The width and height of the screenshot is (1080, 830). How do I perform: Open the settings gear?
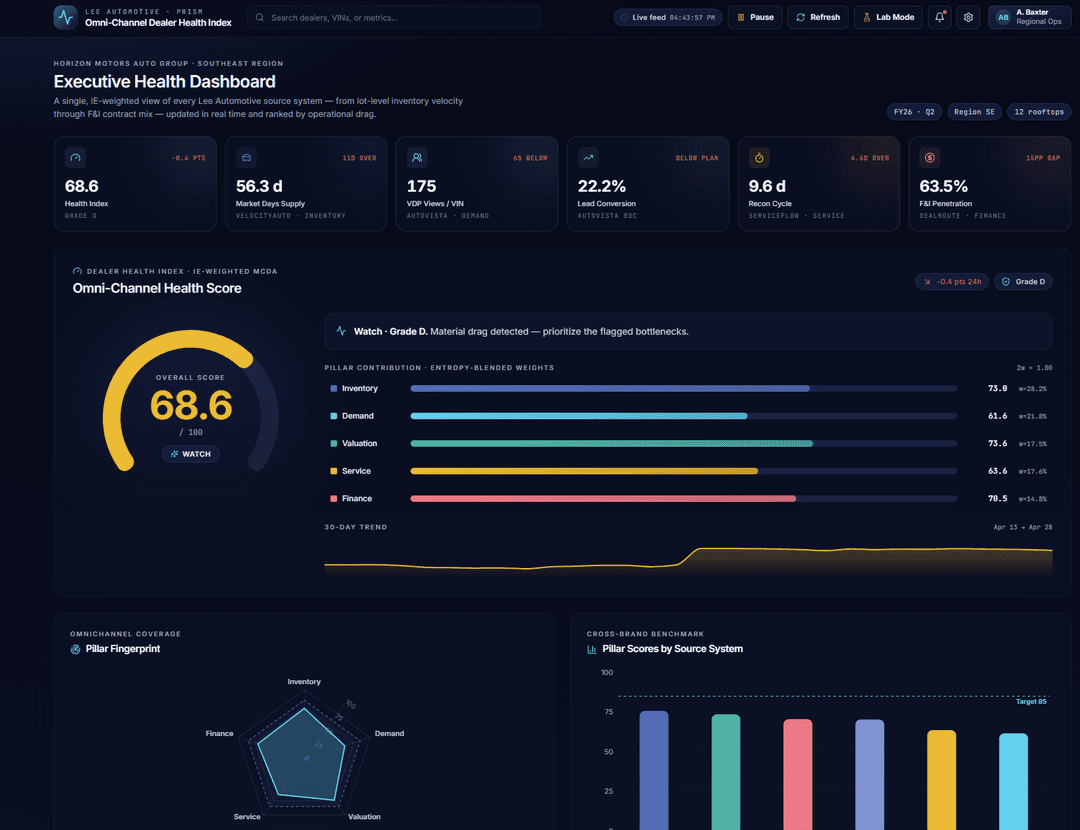point(967,17)
